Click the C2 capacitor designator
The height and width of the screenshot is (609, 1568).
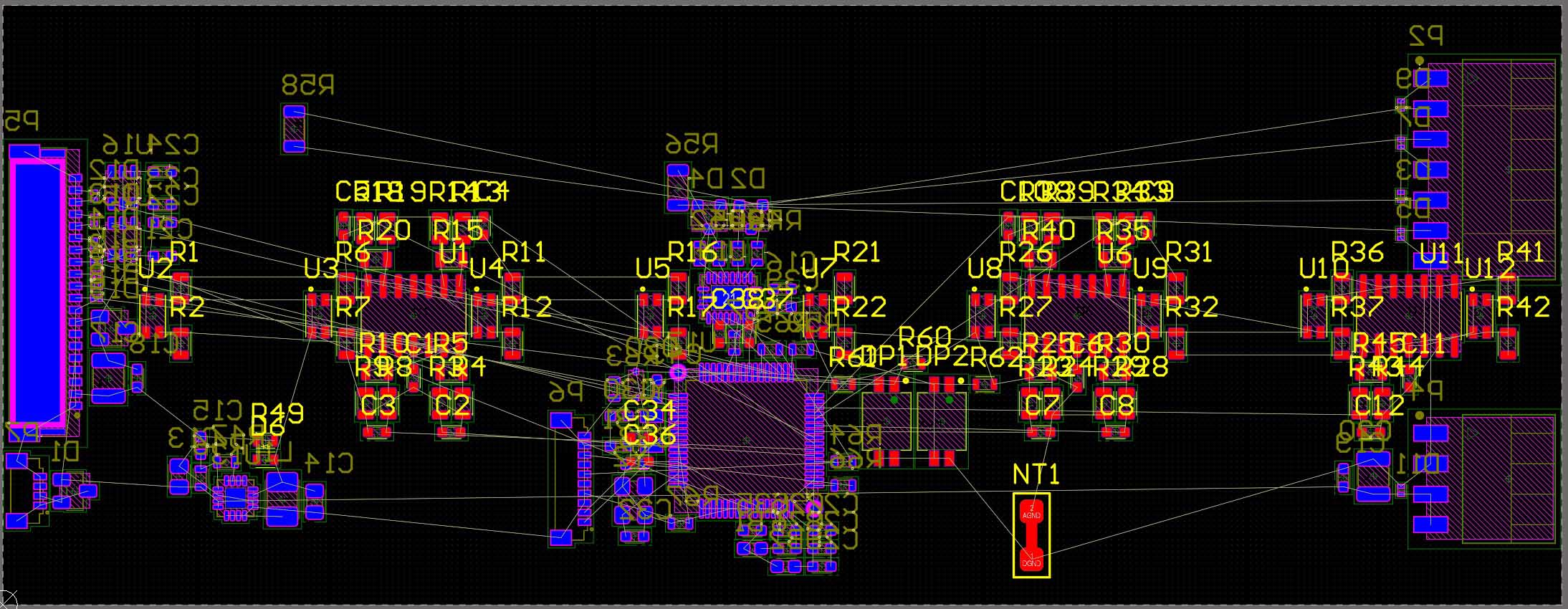click(x=451, y=406)
